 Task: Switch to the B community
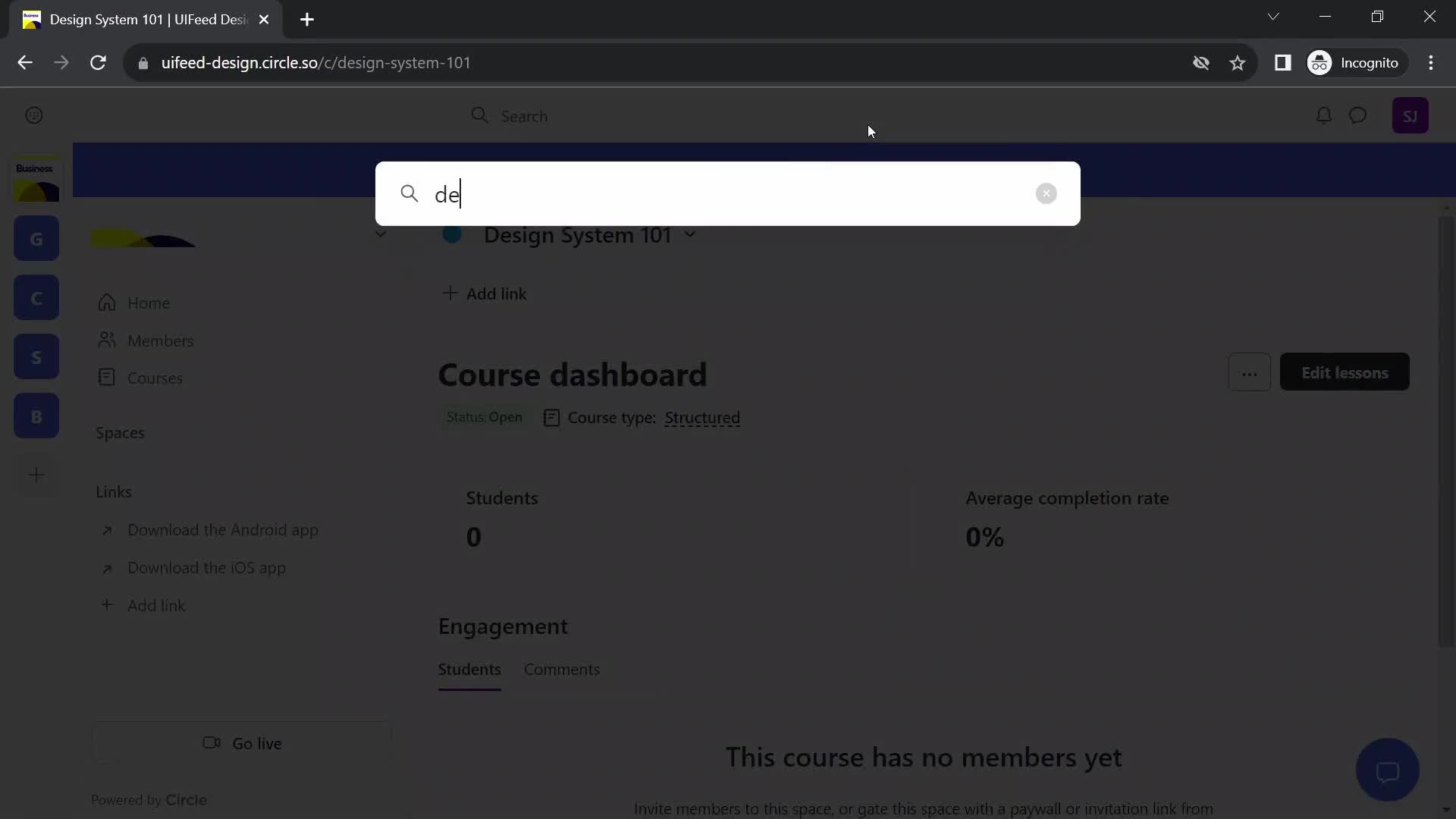(x=36, y=416)
